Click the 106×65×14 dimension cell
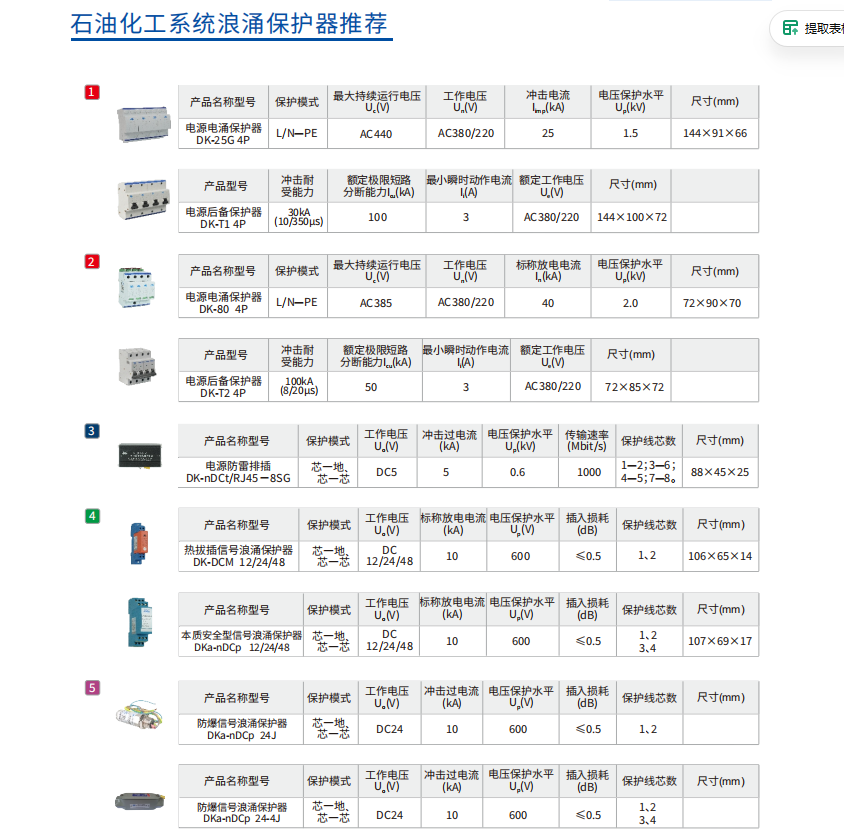 tap(720, 556)
